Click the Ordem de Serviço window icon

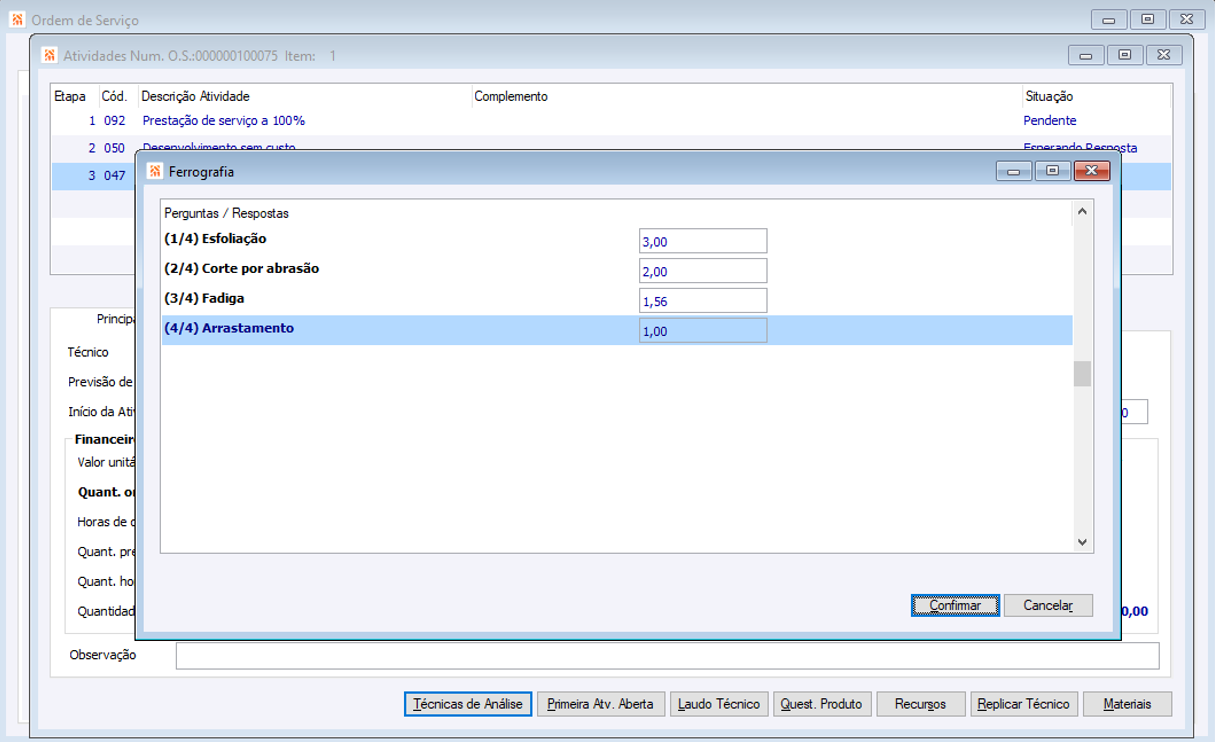[17, 19]
